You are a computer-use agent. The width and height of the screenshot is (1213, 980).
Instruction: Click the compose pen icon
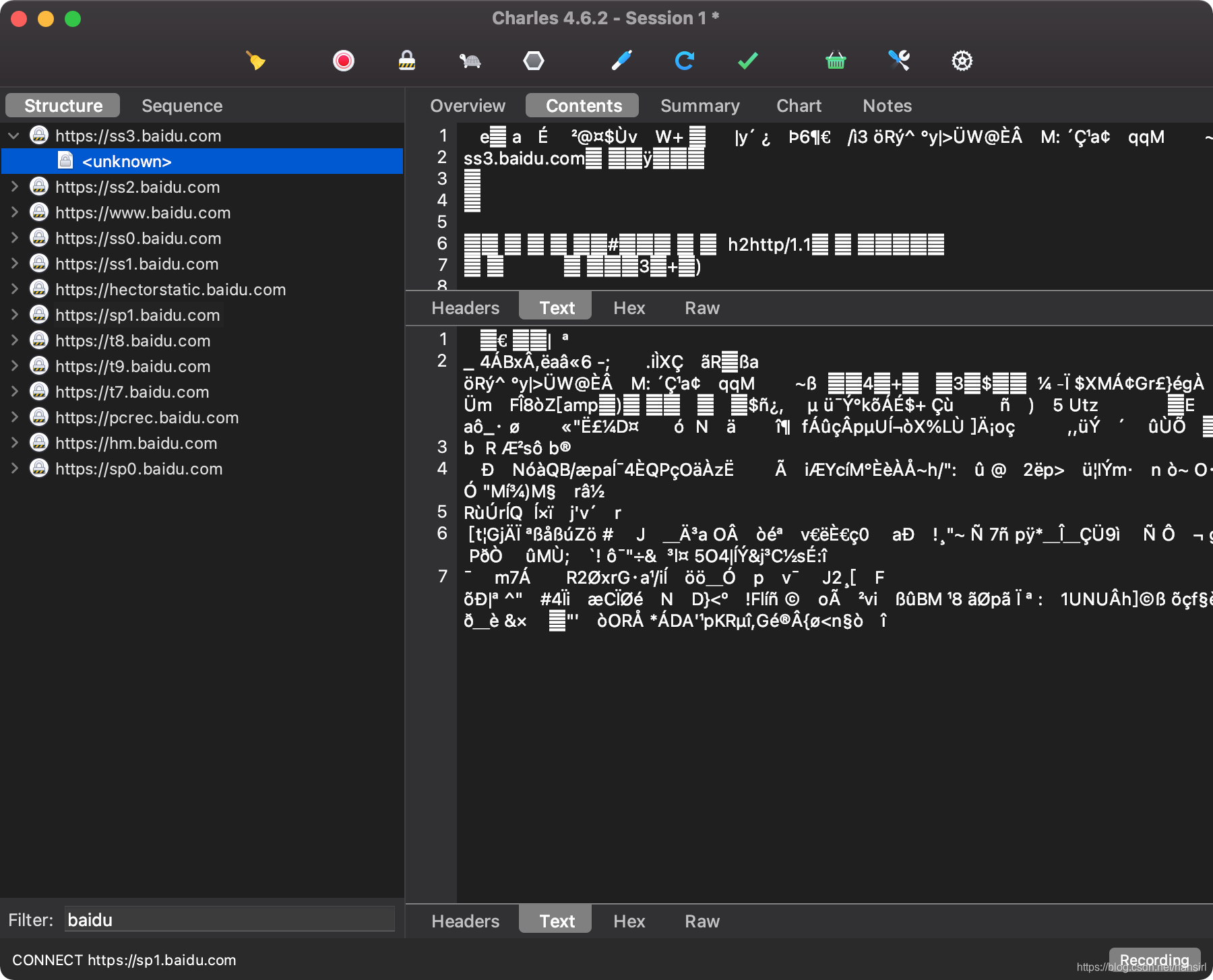(621, 61)
